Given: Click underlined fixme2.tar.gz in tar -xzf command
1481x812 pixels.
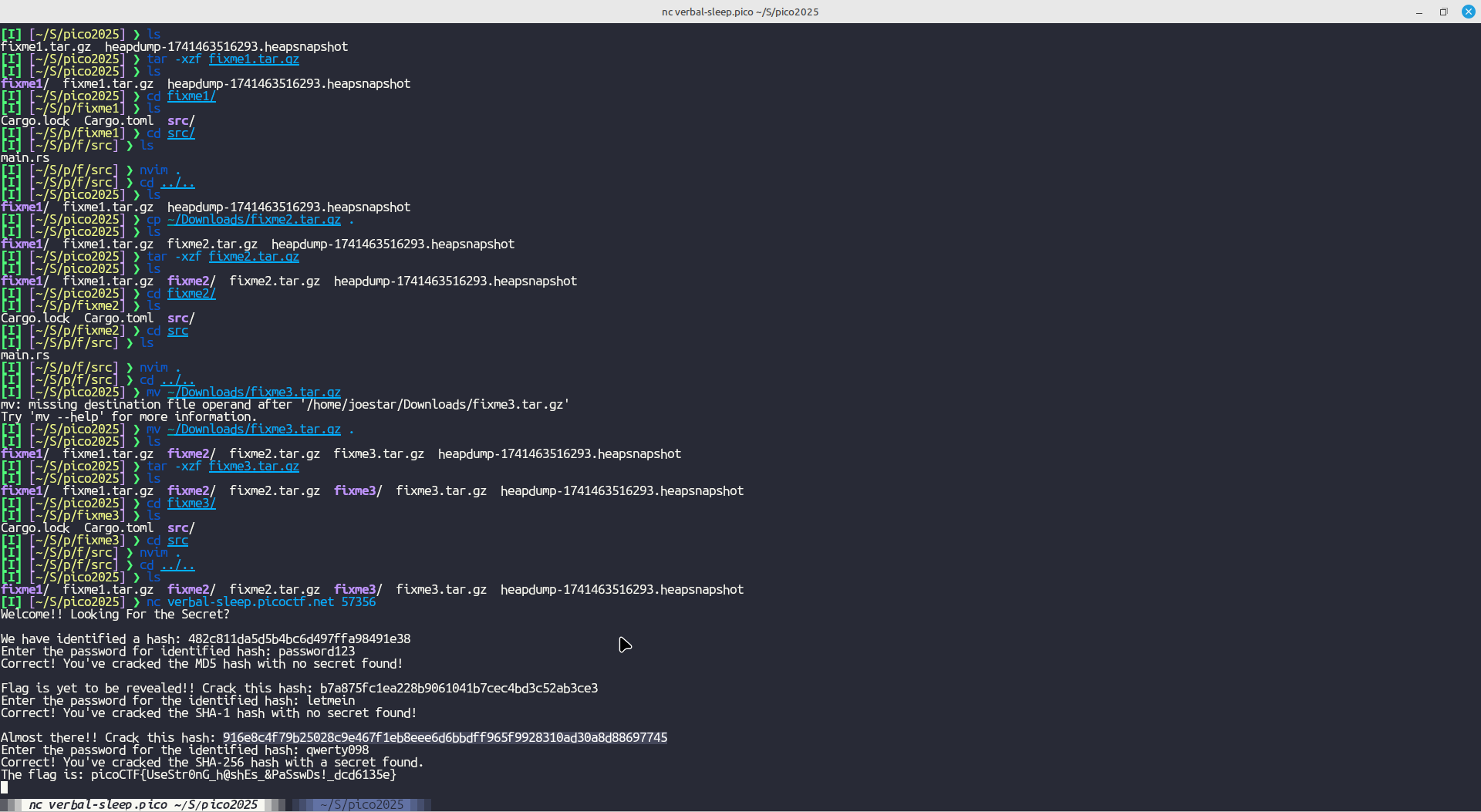Looking at the screenshot, I should tap(254, 257).
